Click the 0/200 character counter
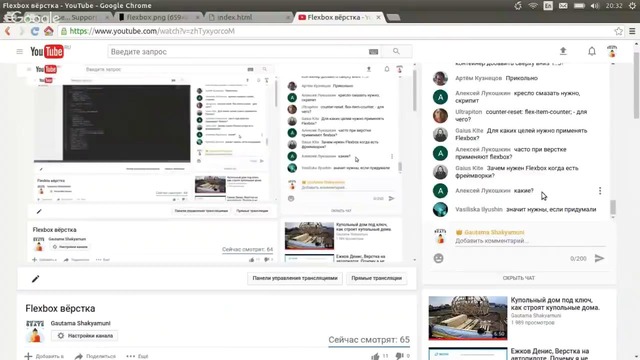 (578, 259)
